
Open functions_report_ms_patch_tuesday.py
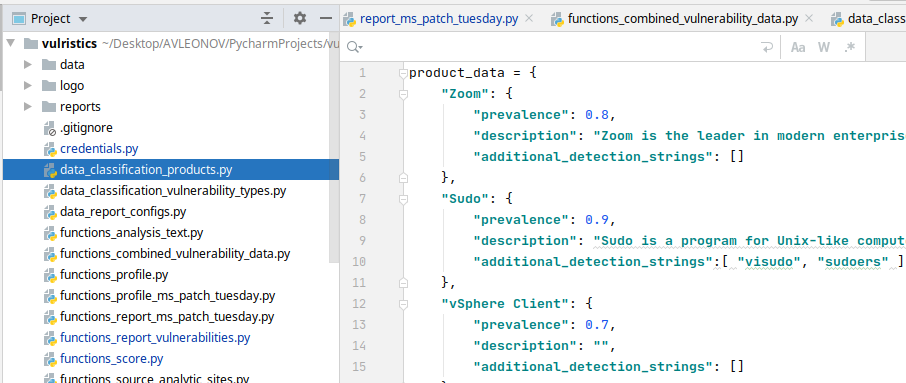pyautogui.click(x=166, y=317)
